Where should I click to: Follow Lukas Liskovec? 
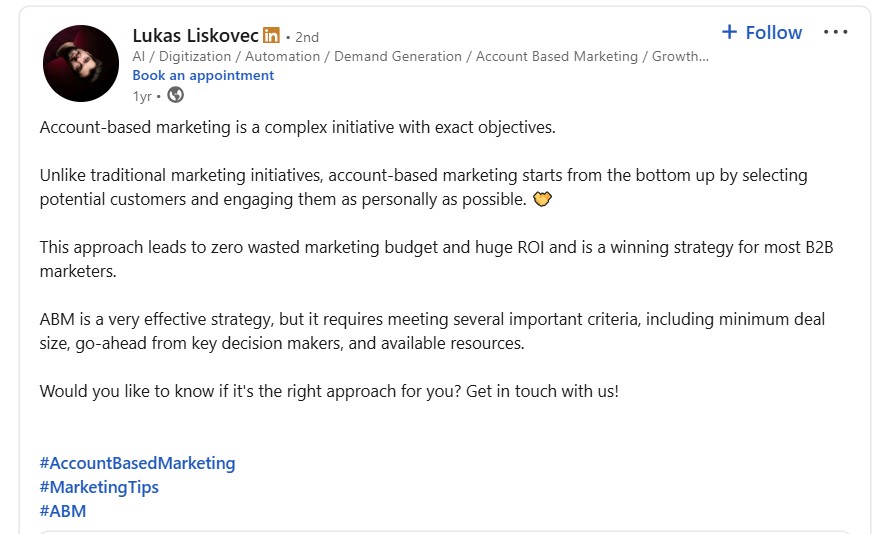click(762, 33)
